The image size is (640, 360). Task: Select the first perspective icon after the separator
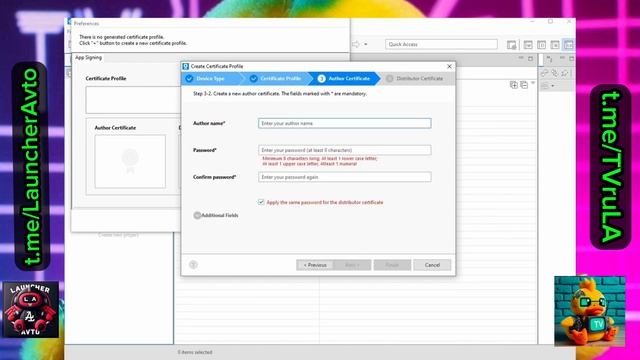coord(528,44)
